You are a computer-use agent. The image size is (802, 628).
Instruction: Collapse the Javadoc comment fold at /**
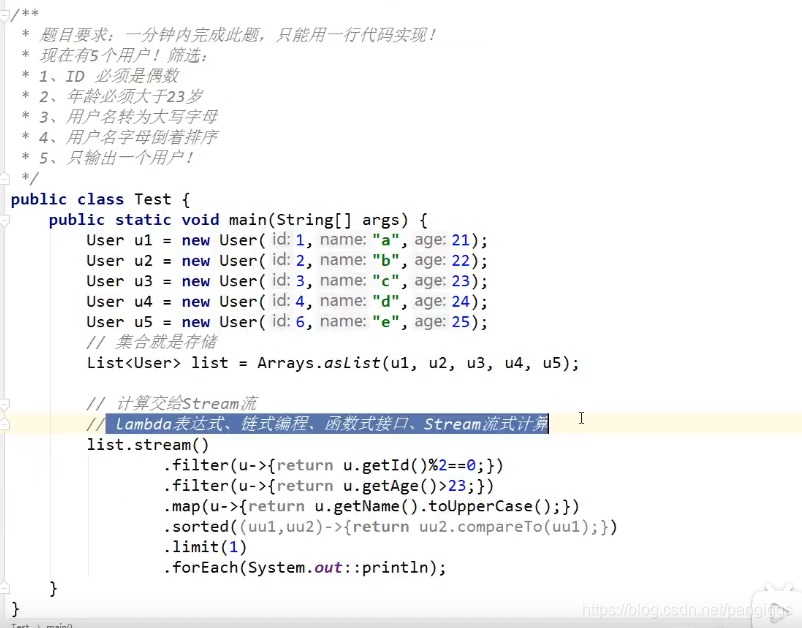(x=4, y=15)
